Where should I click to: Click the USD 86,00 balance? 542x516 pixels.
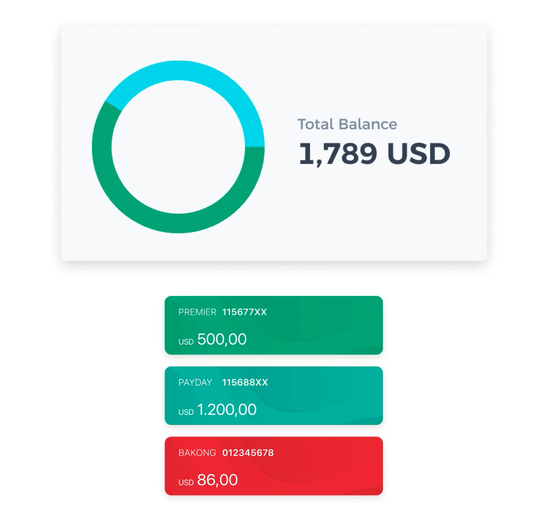tap(208, 480)
